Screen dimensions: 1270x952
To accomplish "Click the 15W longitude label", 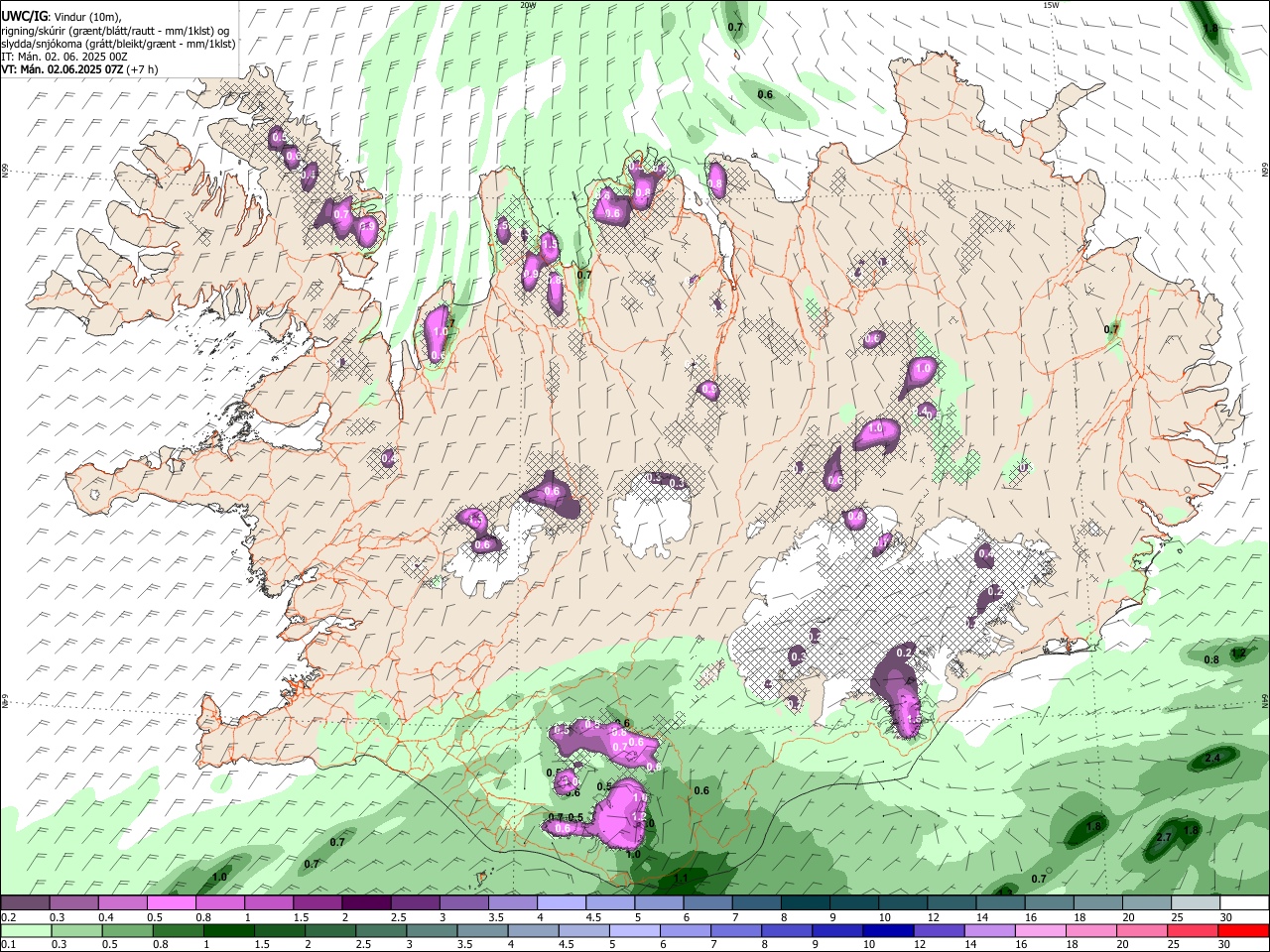I will (1051, 5).
